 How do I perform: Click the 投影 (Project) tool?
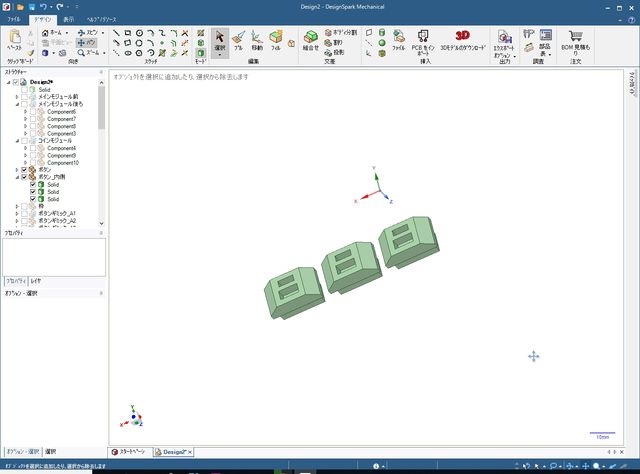335,52
